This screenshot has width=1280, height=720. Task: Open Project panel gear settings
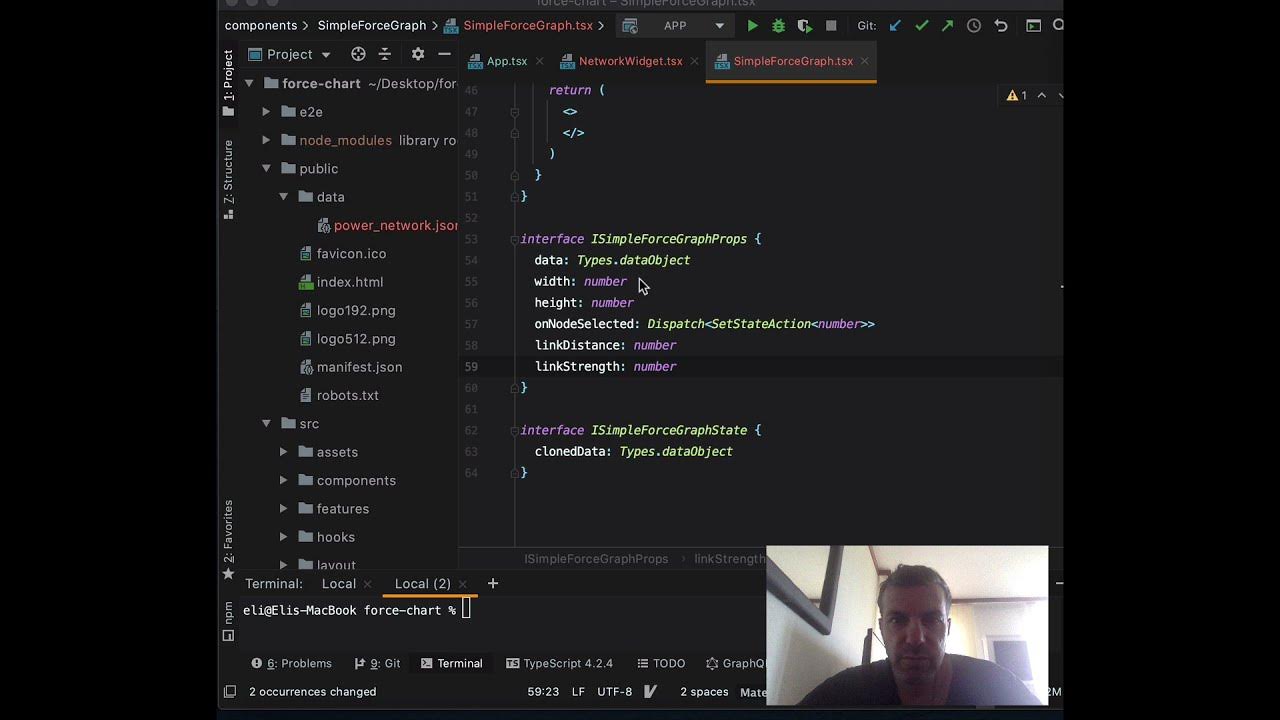coord(418,54)
